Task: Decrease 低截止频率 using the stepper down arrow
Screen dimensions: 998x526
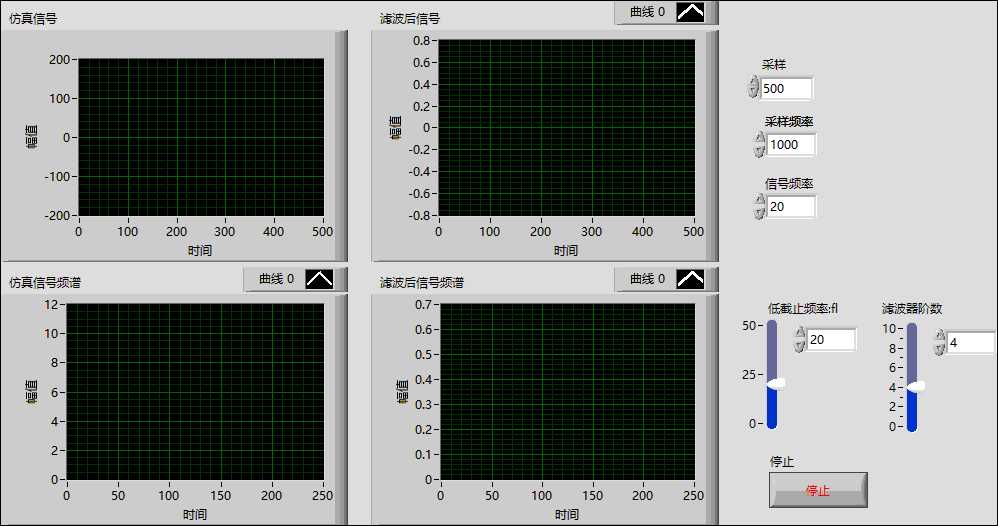Action: pyautogui.click(x=800, y=345)
